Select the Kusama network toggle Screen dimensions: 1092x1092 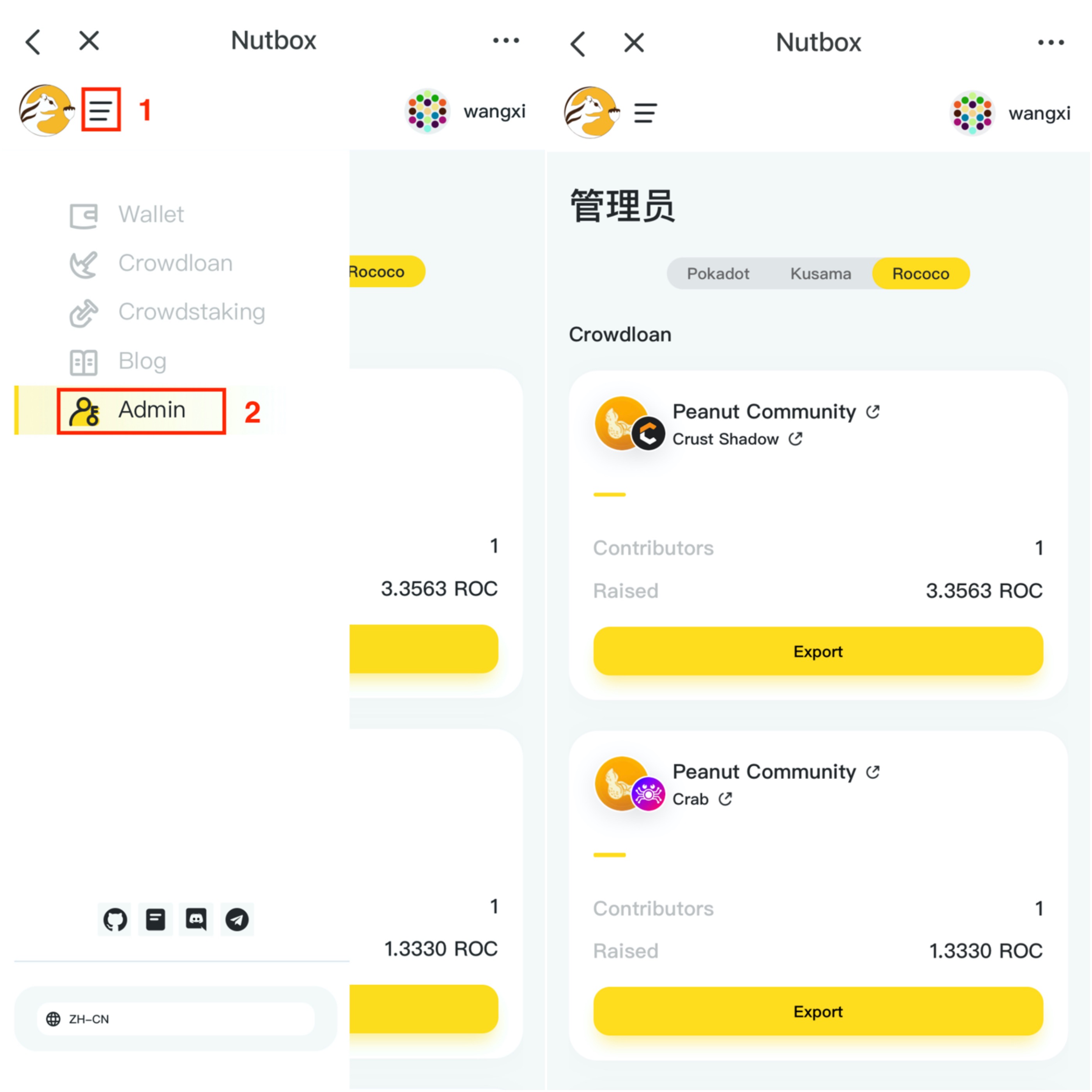(x=820, y=273)
